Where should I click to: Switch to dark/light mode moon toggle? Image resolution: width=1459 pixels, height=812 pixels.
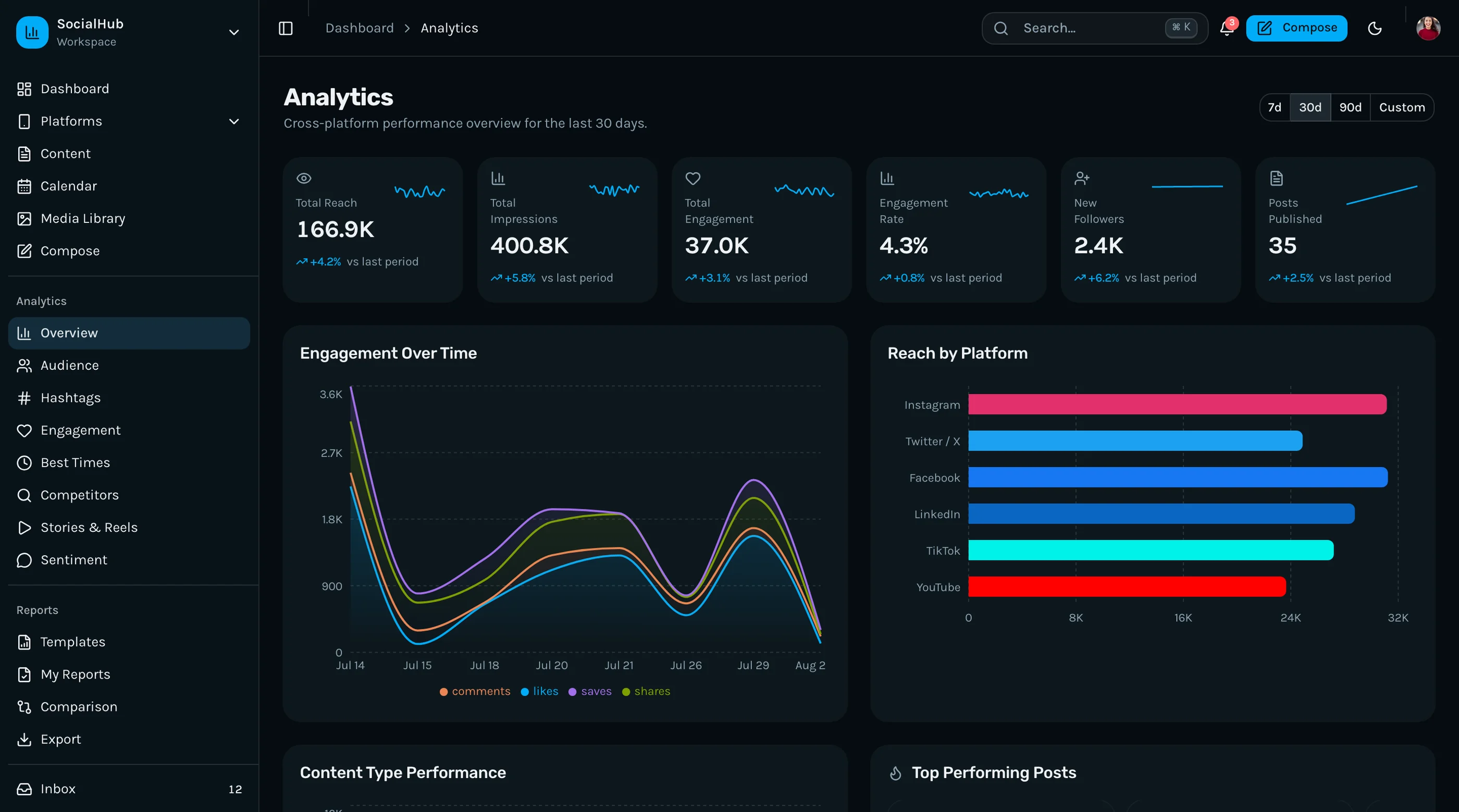point(1375,28)
